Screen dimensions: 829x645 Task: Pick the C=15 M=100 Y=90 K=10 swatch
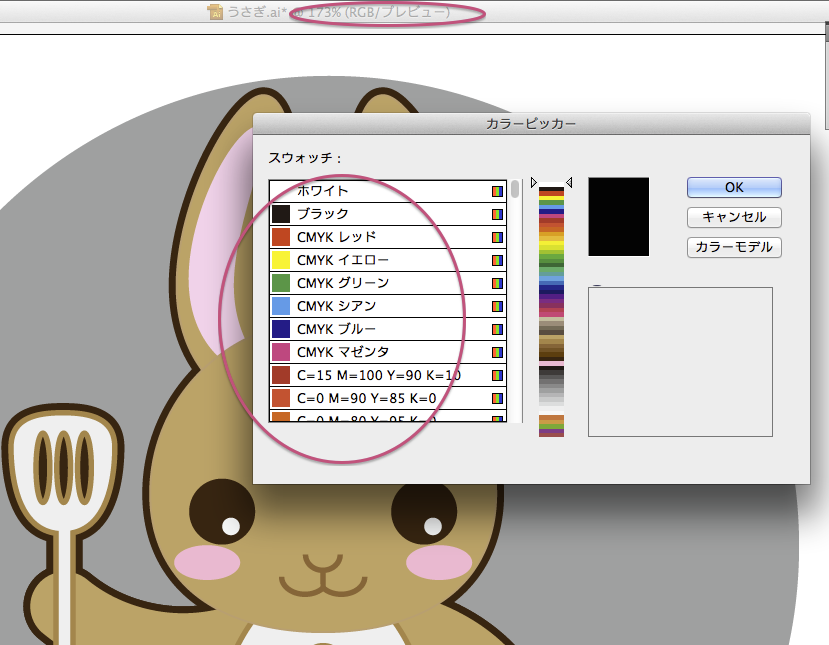pyautogui.click(x=380, y=377)
